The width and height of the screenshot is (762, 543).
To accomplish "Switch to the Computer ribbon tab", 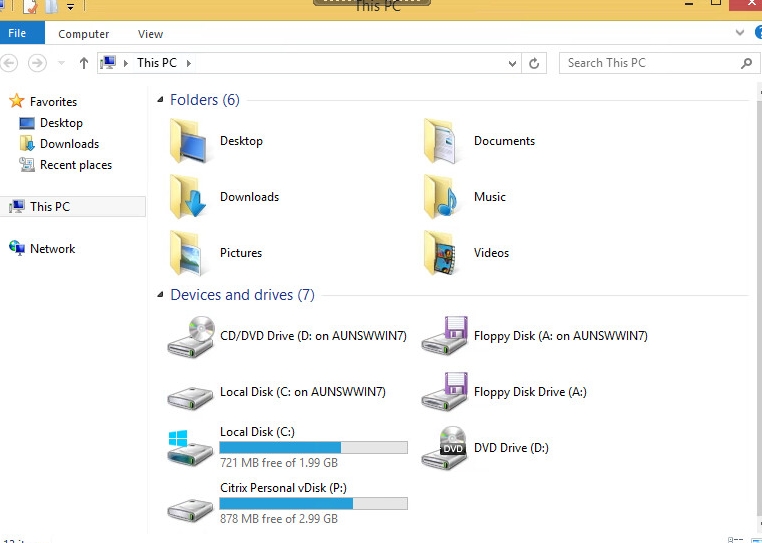I will pos(84,34).
